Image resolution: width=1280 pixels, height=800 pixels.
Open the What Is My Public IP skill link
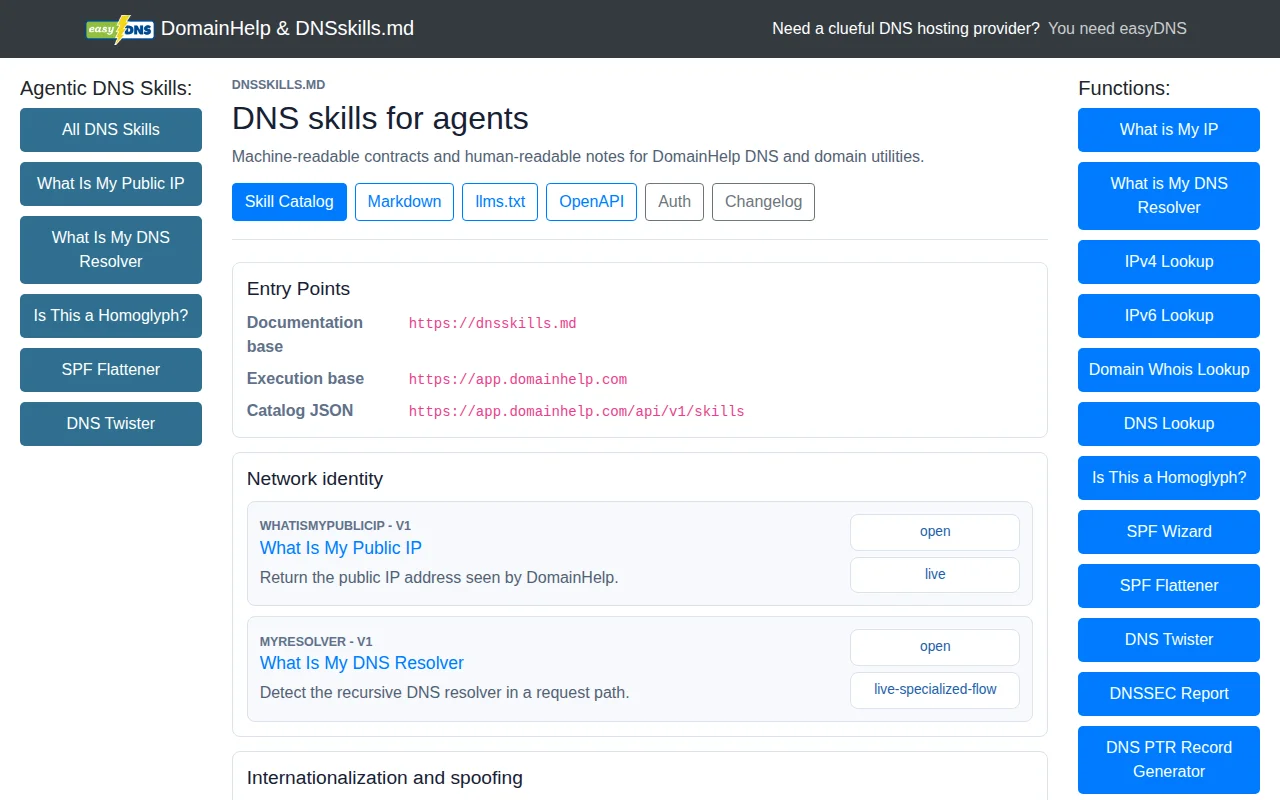[x=341, y=548]
